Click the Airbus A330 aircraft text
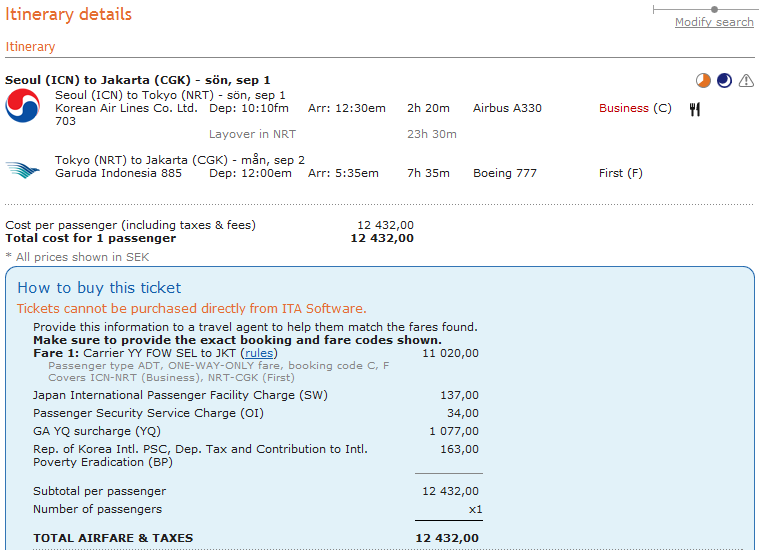This screenshot has height=550, width=759. 507,108
